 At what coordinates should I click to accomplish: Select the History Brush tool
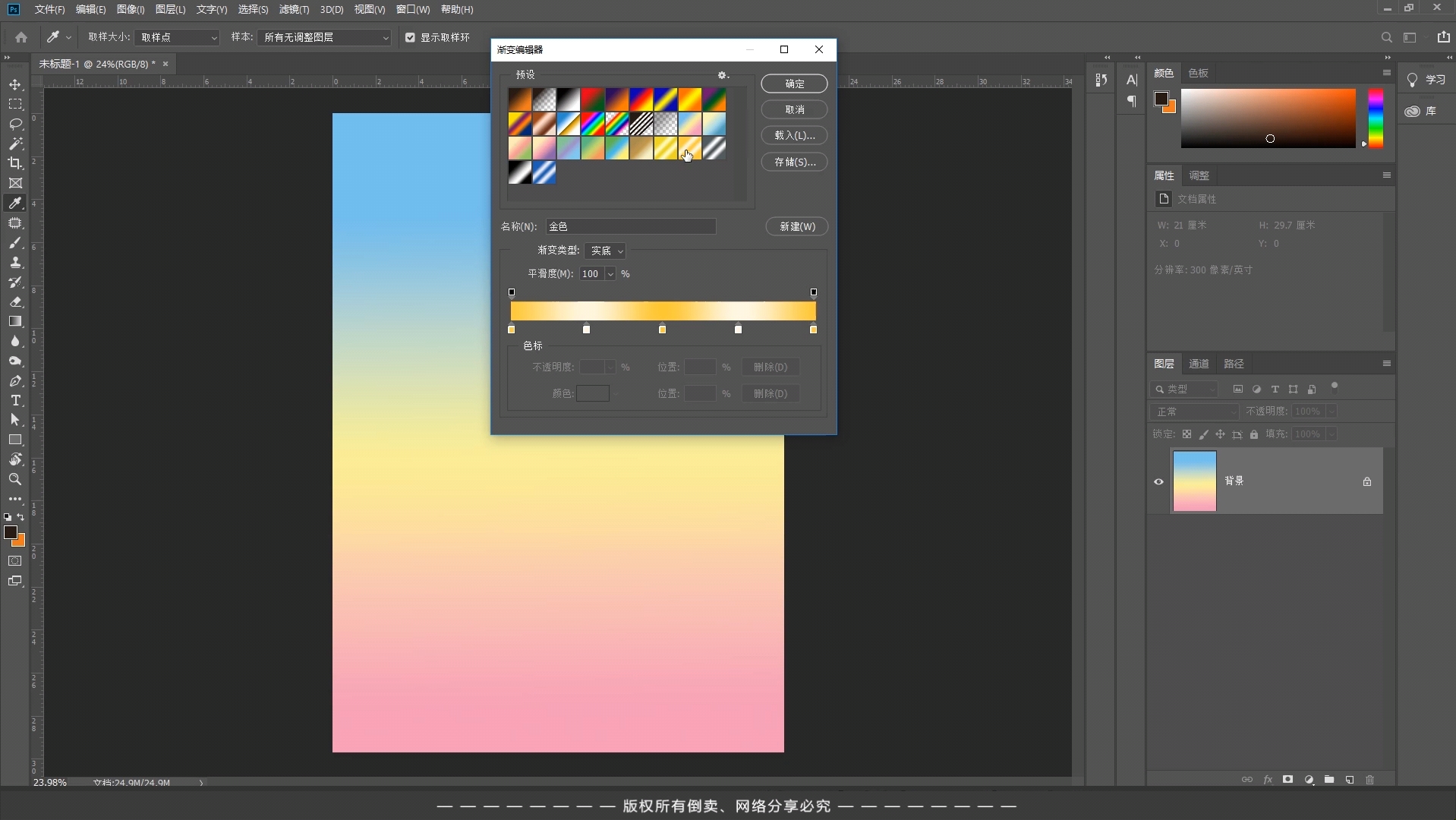(x=15, y=282)
